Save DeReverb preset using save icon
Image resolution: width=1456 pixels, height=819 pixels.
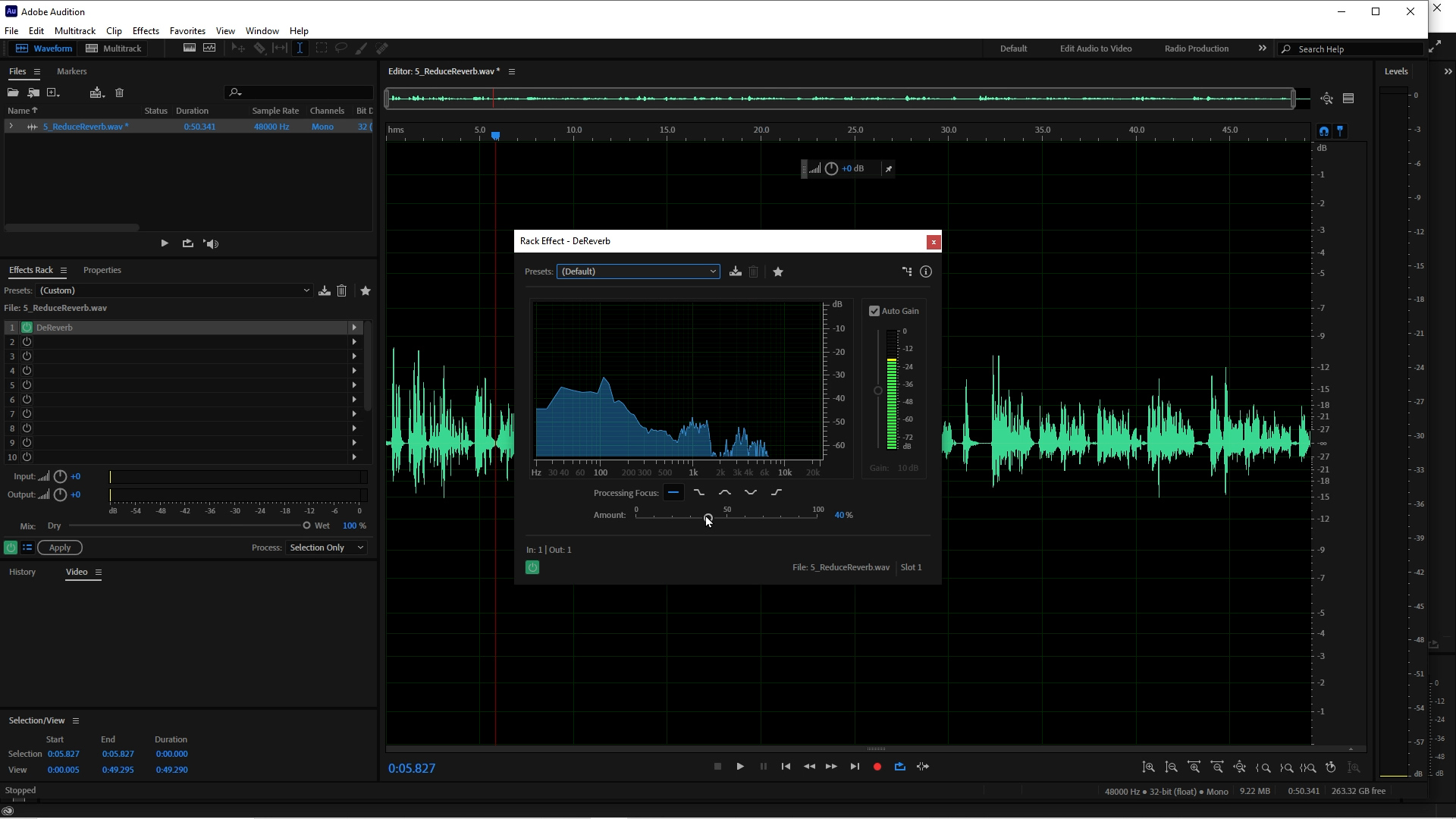tap(735, 271)
